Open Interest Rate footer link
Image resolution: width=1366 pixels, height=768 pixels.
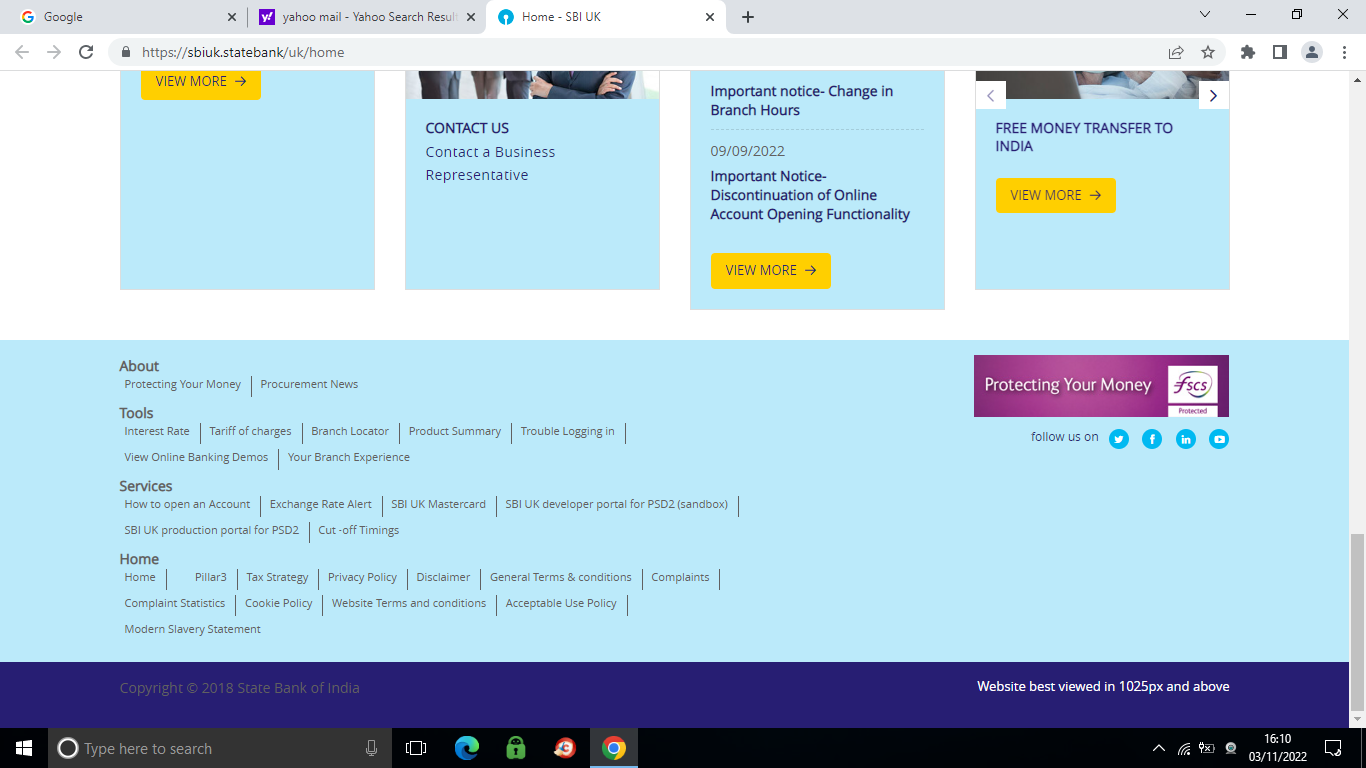(157, 431)
